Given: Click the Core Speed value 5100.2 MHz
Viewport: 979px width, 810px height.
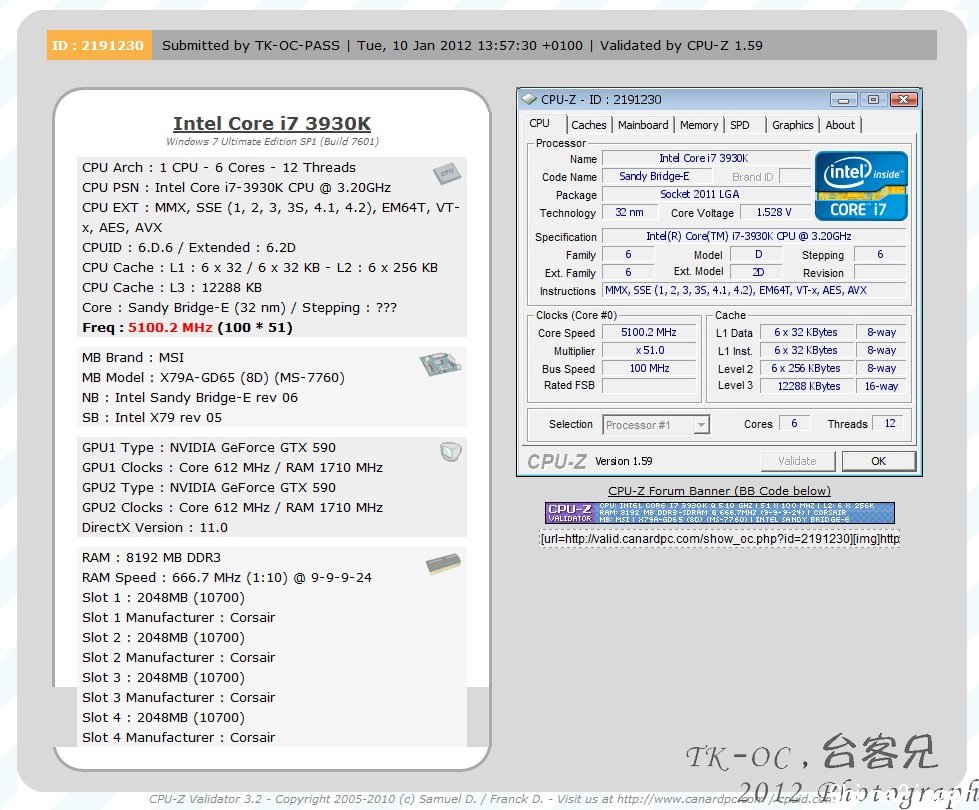Looking at the screenshot, I should (x=649, y=333).
